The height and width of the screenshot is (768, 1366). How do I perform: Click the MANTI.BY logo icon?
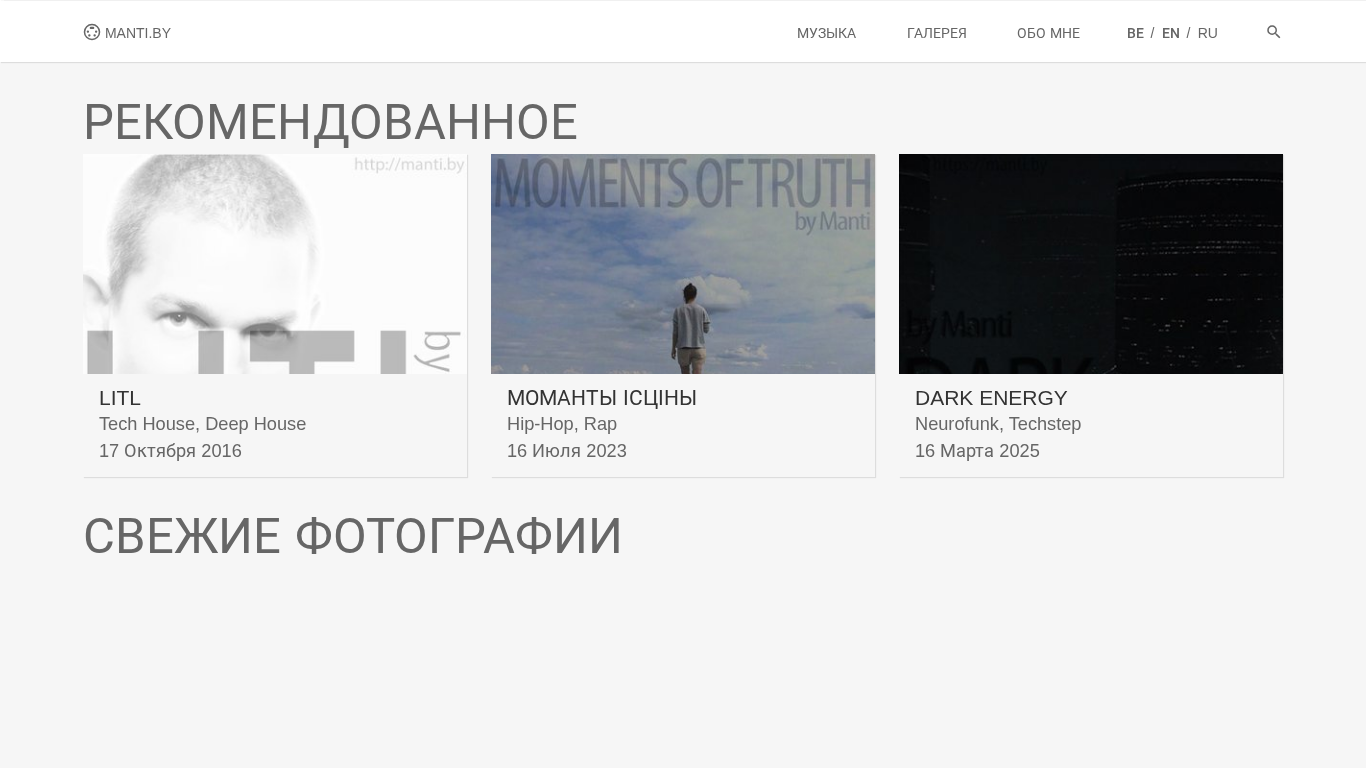[x=92, y=32]
